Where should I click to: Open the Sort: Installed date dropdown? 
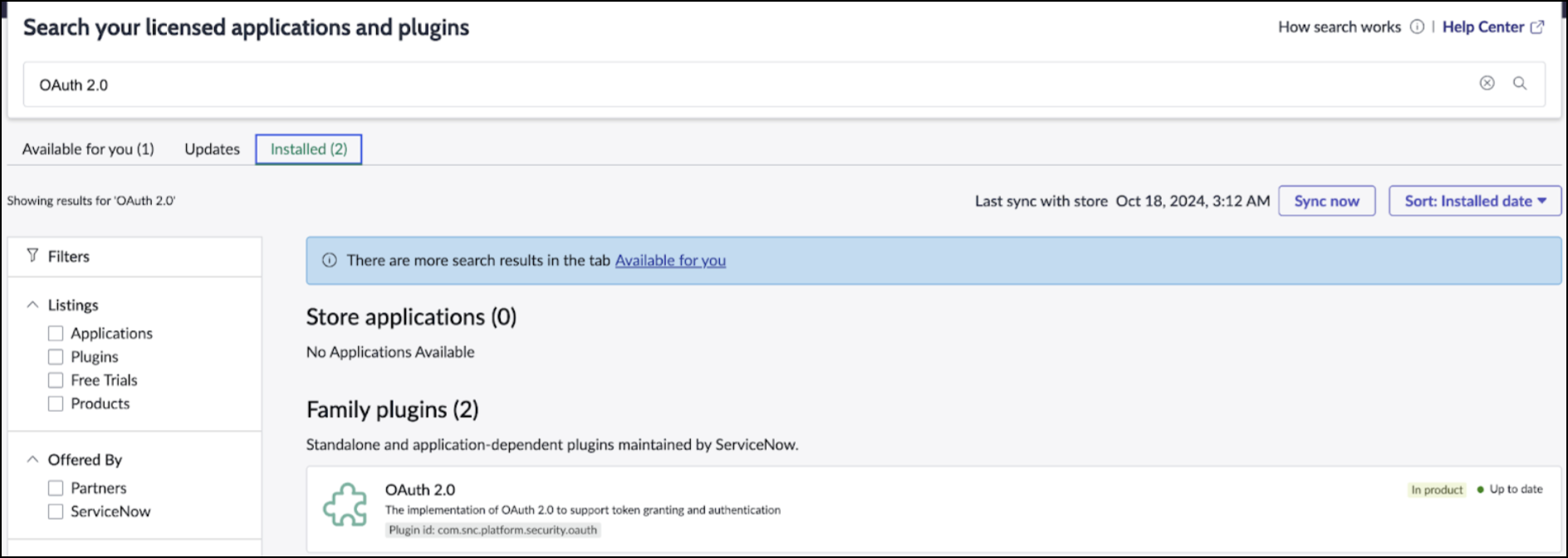click(x=1474, y=201)
